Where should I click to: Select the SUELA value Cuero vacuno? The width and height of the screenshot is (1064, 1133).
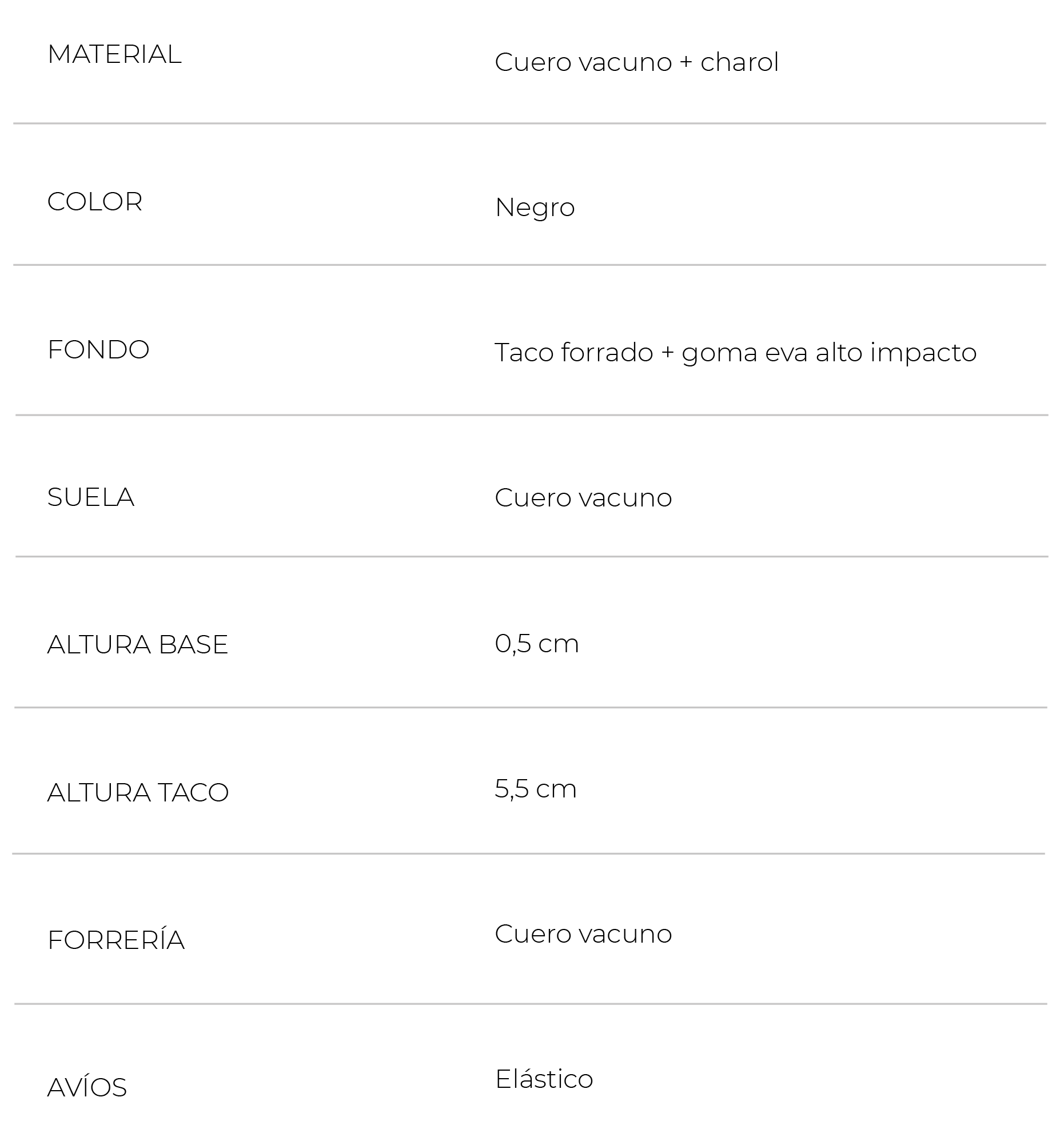(583, 498)
